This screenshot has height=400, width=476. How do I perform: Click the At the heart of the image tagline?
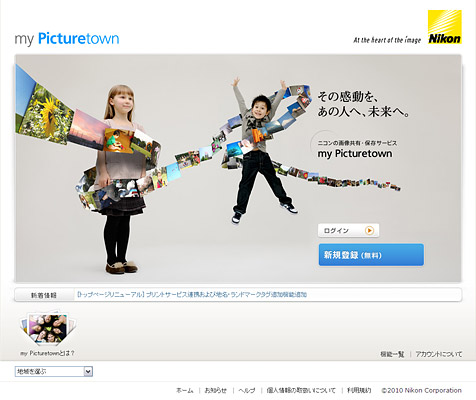click(387, 40)
